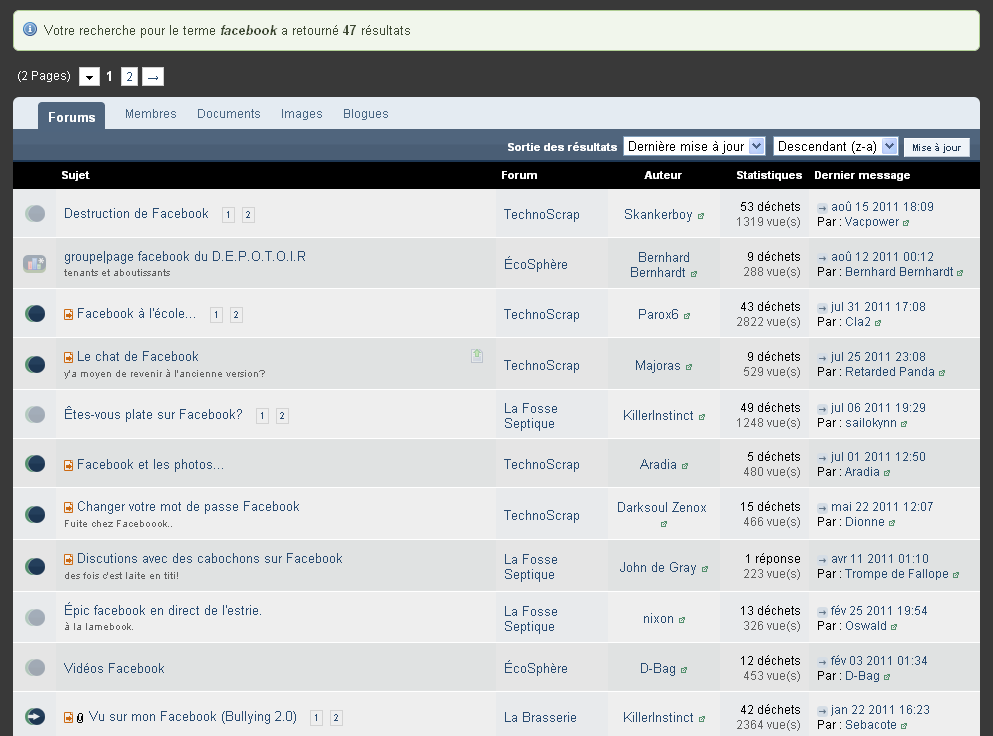View last poster Retarded Panda profile
Screen dimensions: 993x736
890,372
